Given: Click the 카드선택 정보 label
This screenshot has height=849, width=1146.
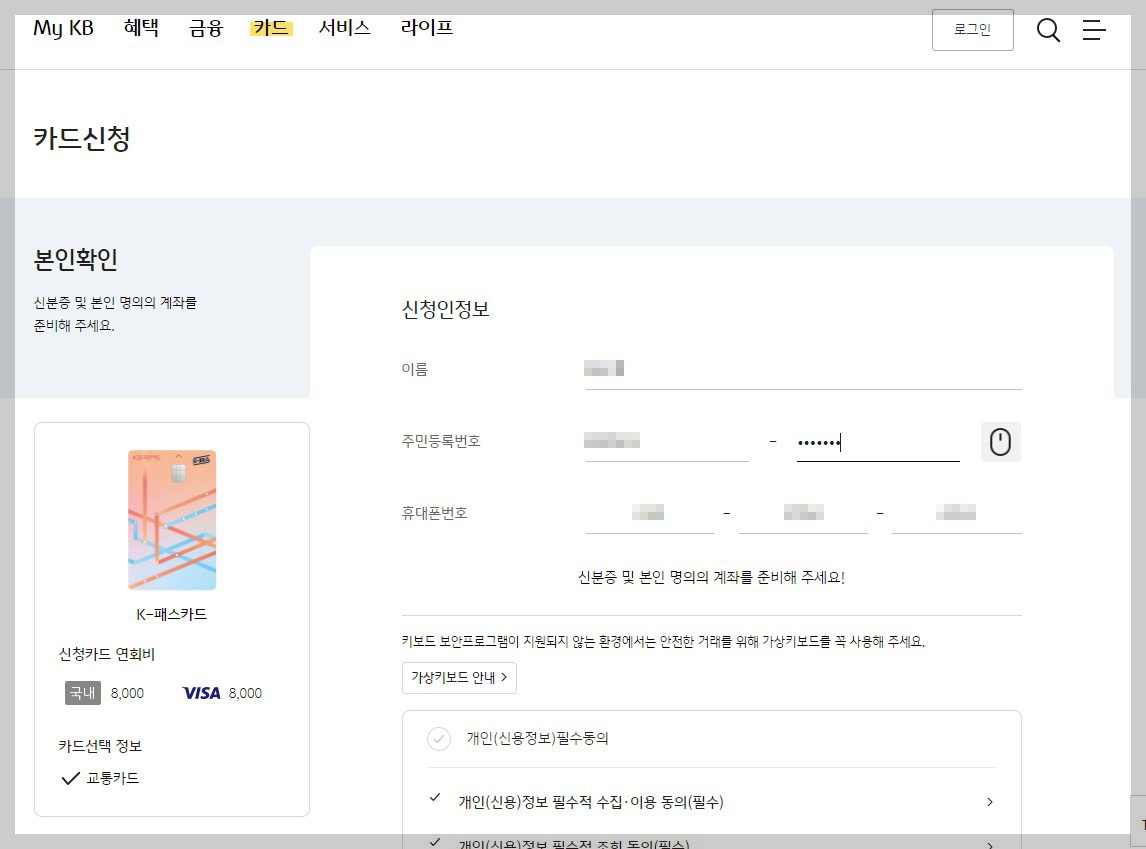Looking at the screenshot, I should (x=100, y=746).
